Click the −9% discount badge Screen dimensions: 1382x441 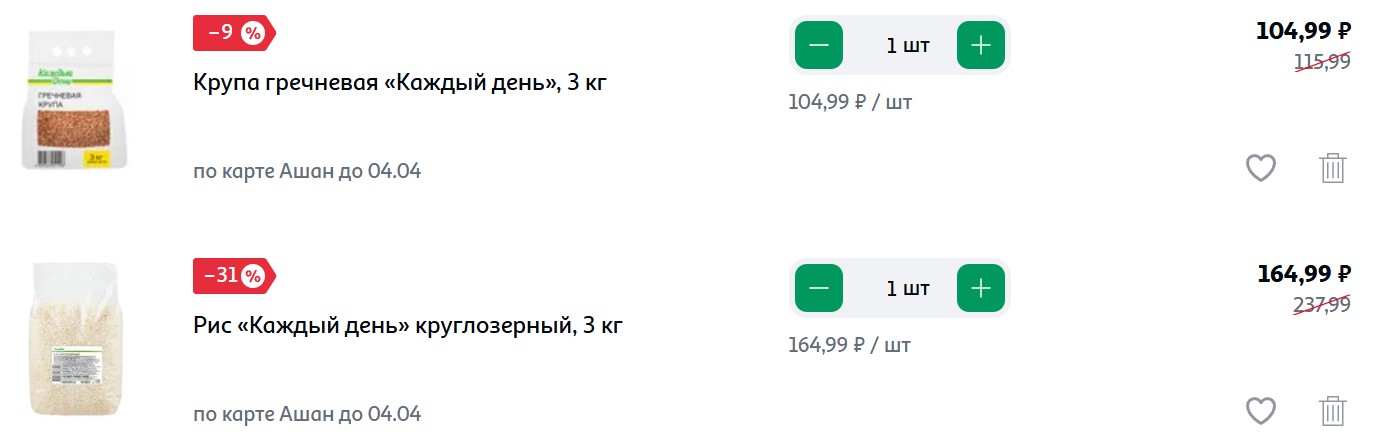(x=233, y=33)
